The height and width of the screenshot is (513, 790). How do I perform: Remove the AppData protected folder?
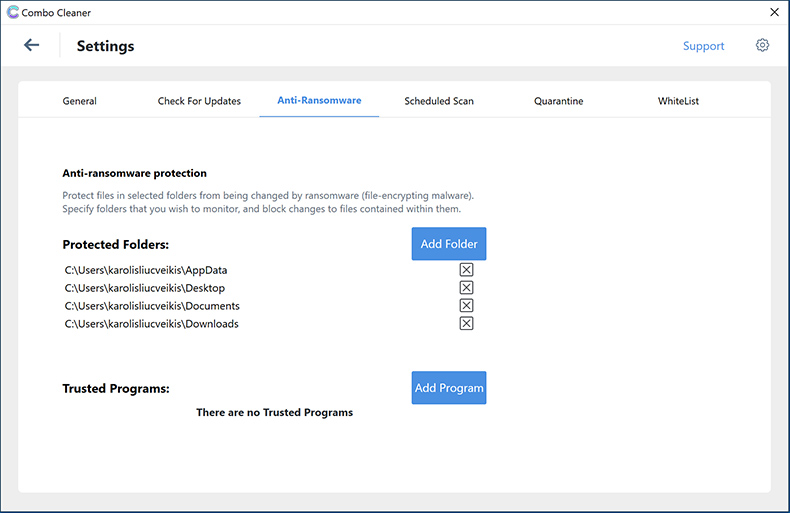(x=466, y=270)
